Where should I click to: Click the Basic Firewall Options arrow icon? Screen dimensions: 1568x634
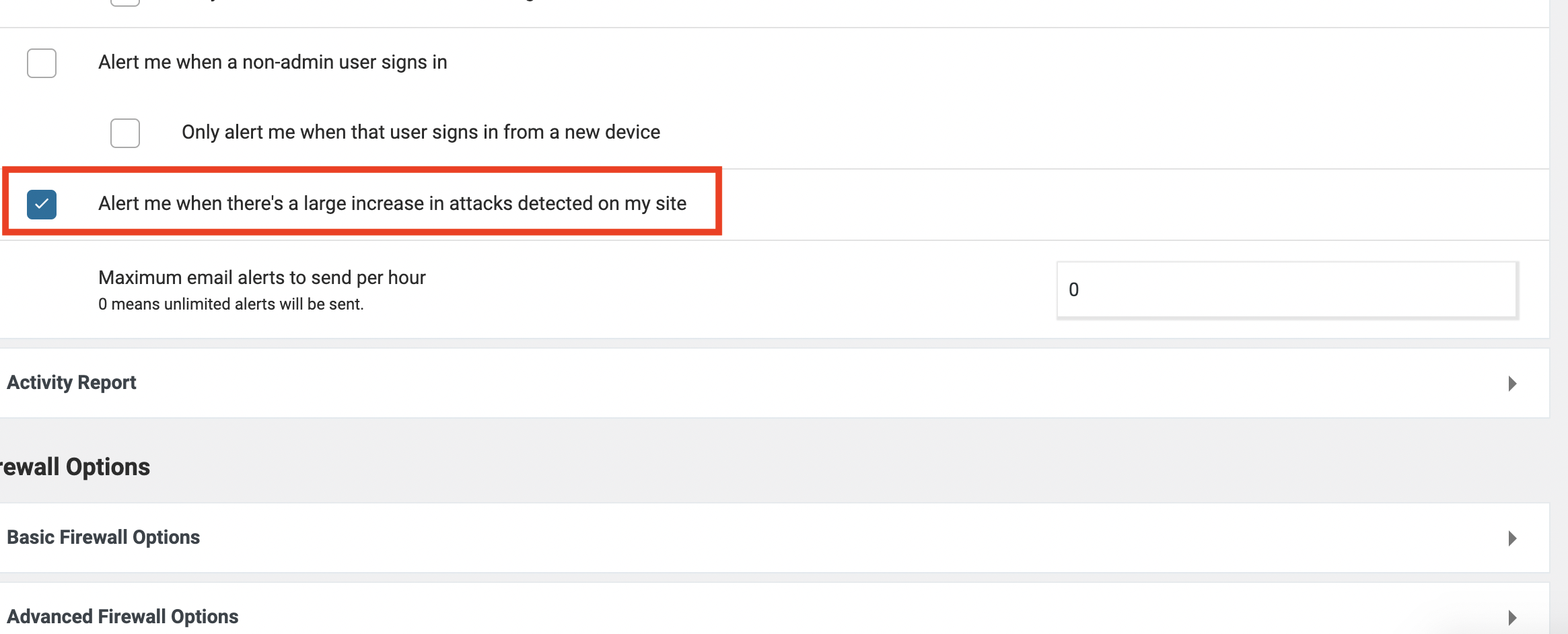click(1512, 538)
